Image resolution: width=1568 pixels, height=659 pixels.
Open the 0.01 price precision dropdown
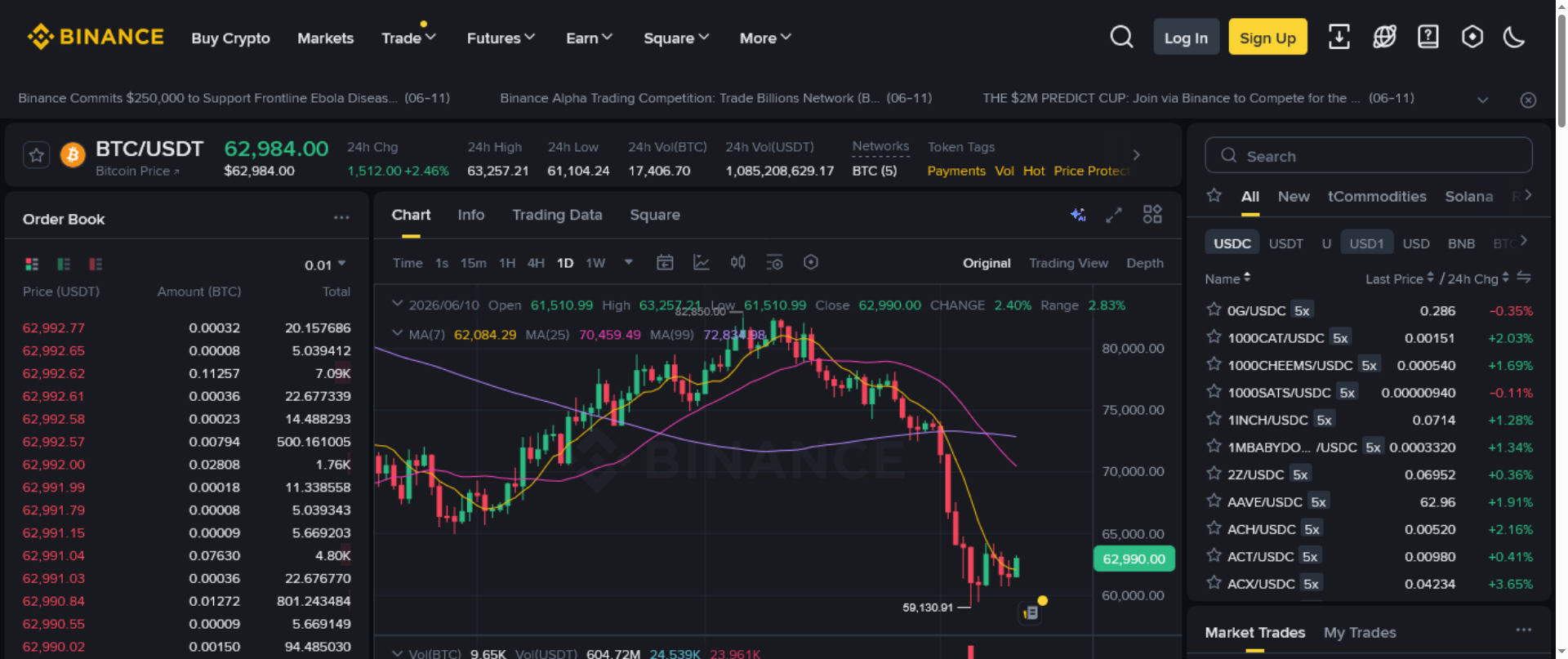pyautogui.click(x=325, y=265)
